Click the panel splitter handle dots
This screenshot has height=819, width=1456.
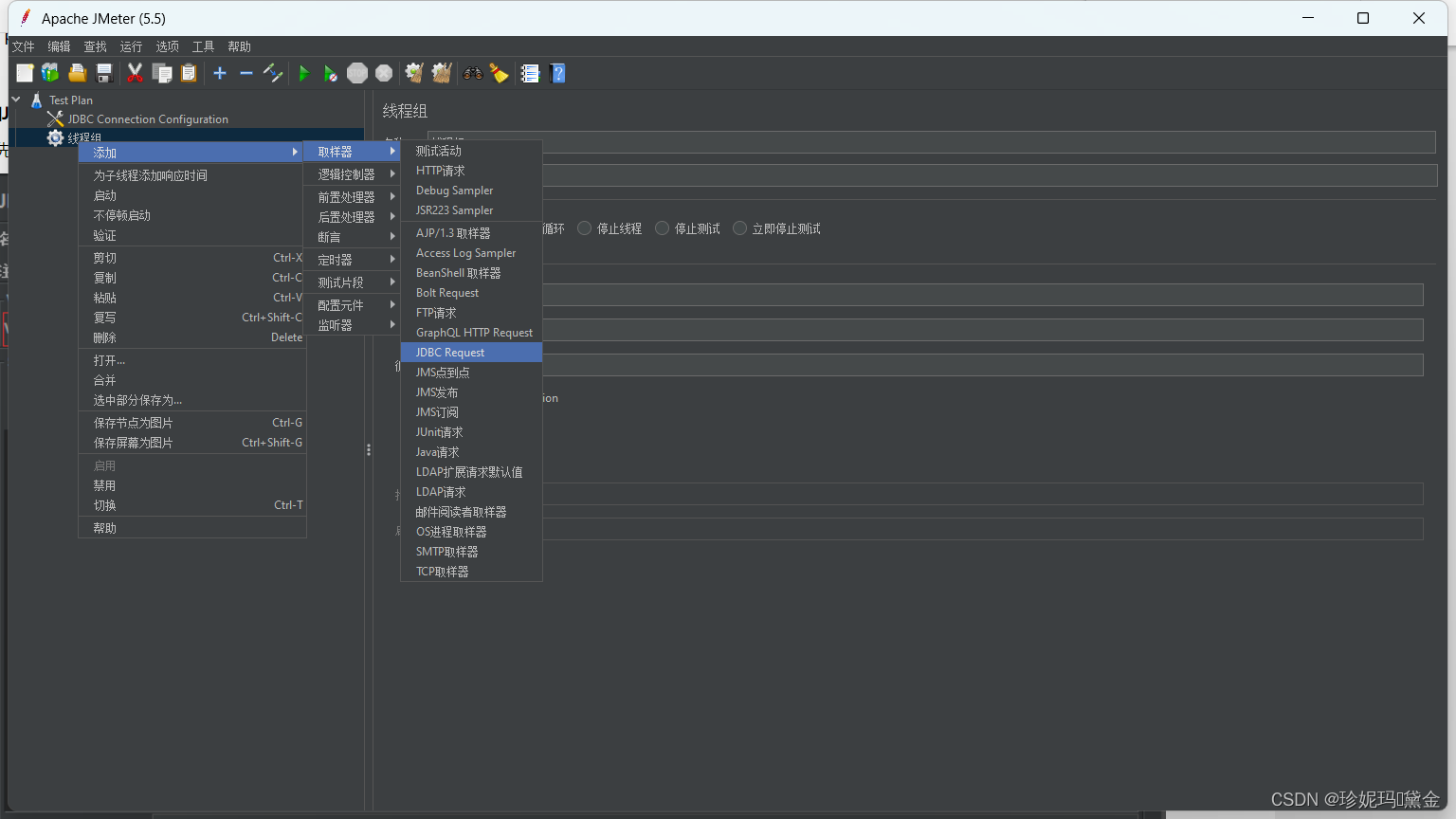point(369,450)
